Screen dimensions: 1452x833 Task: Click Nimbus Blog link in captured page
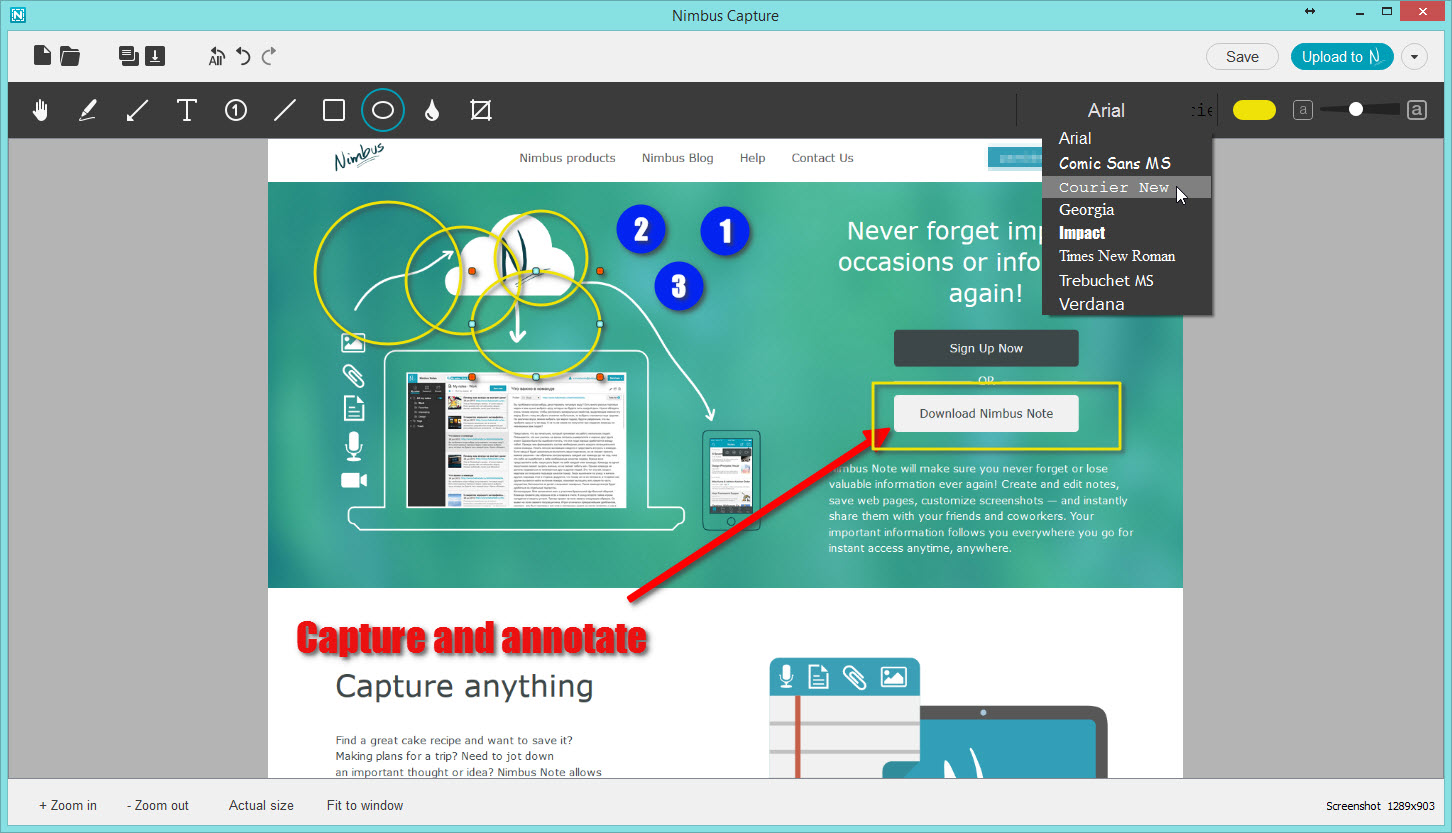[678, 158]
